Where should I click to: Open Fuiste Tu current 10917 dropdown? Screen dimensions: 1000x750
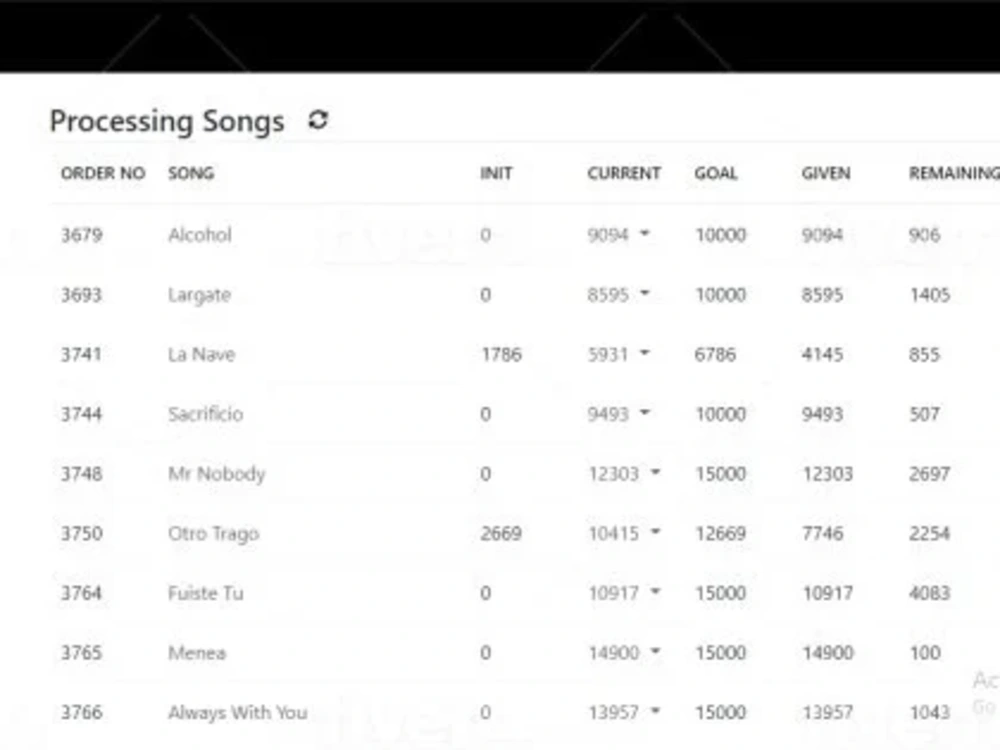pyautogui.click(x=656, y=592)
